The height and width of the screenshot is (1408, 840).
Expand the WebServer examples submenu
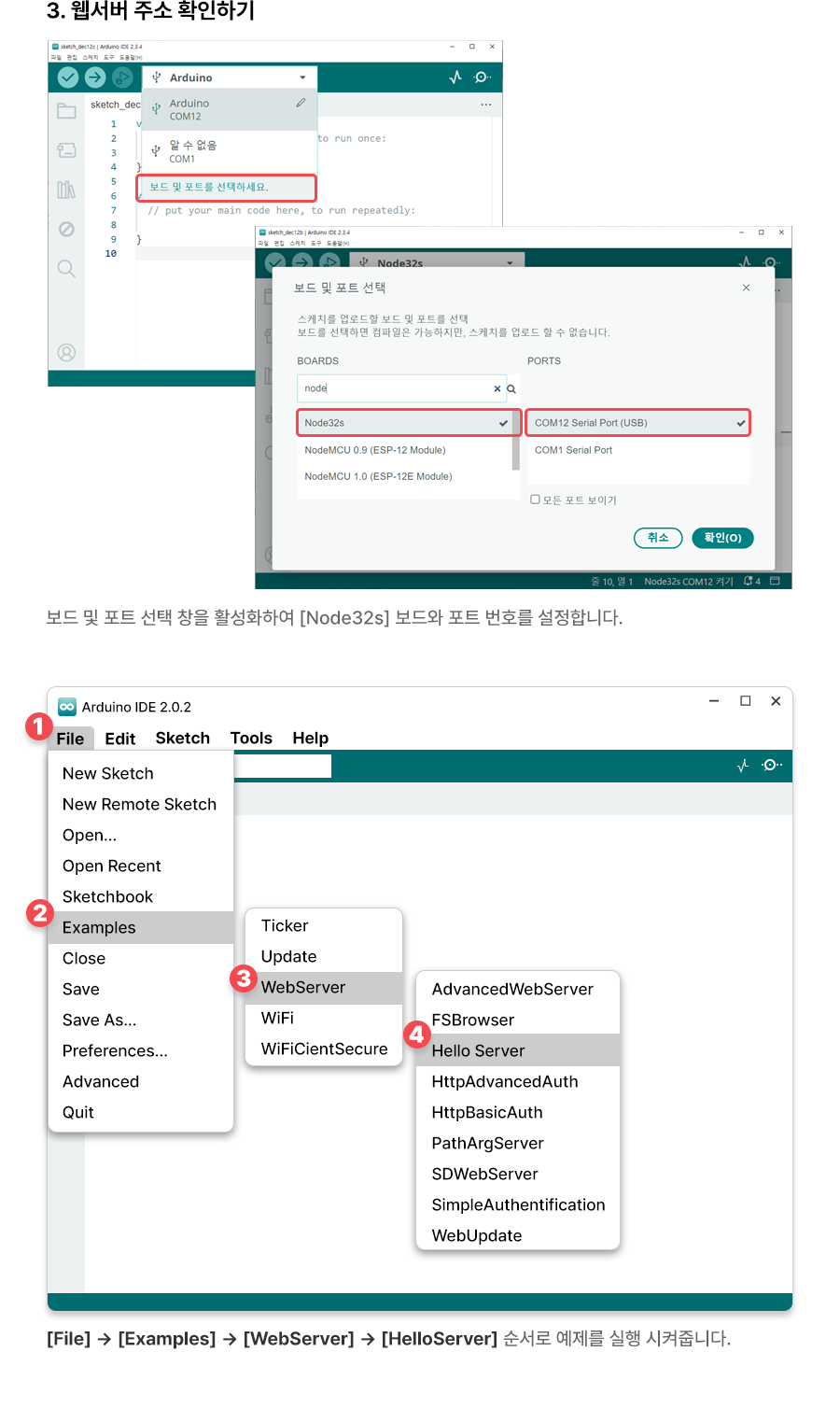click(x=303, y=987)
